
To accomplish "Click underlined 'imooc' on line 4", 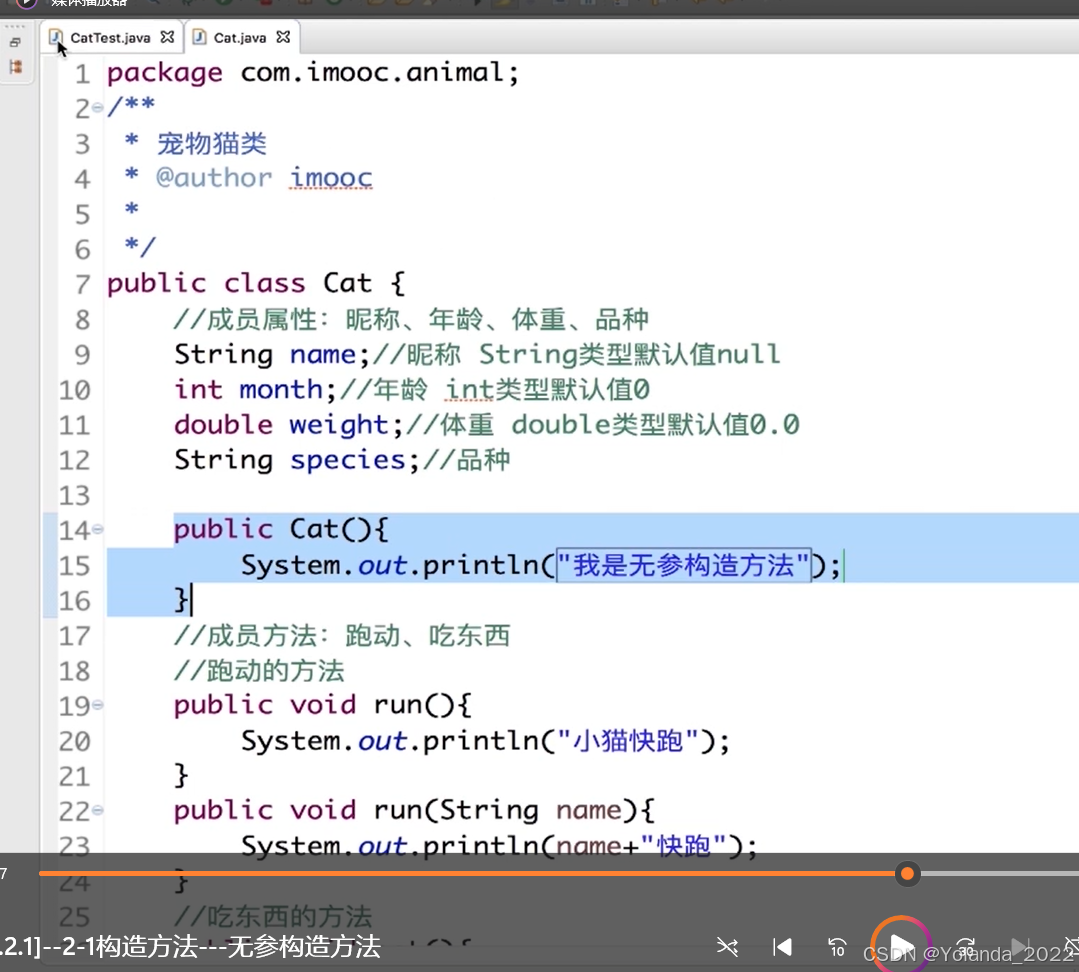I will 331,178.
